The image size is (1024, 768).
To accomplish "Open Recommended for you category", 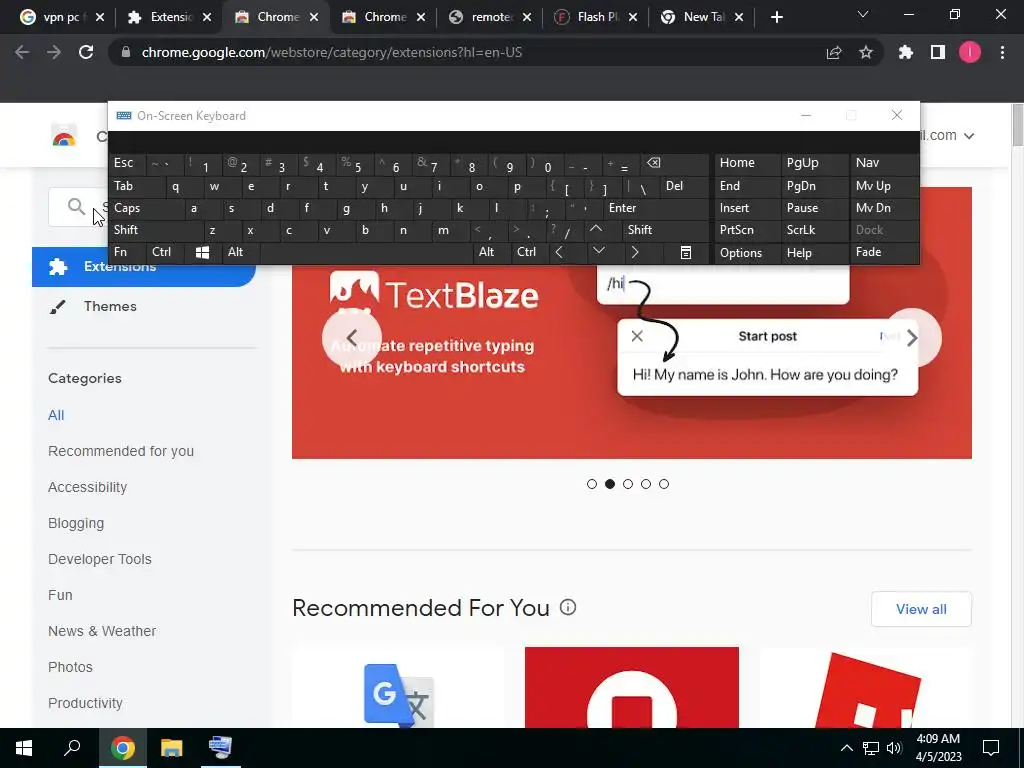I will tap(121, 451).
